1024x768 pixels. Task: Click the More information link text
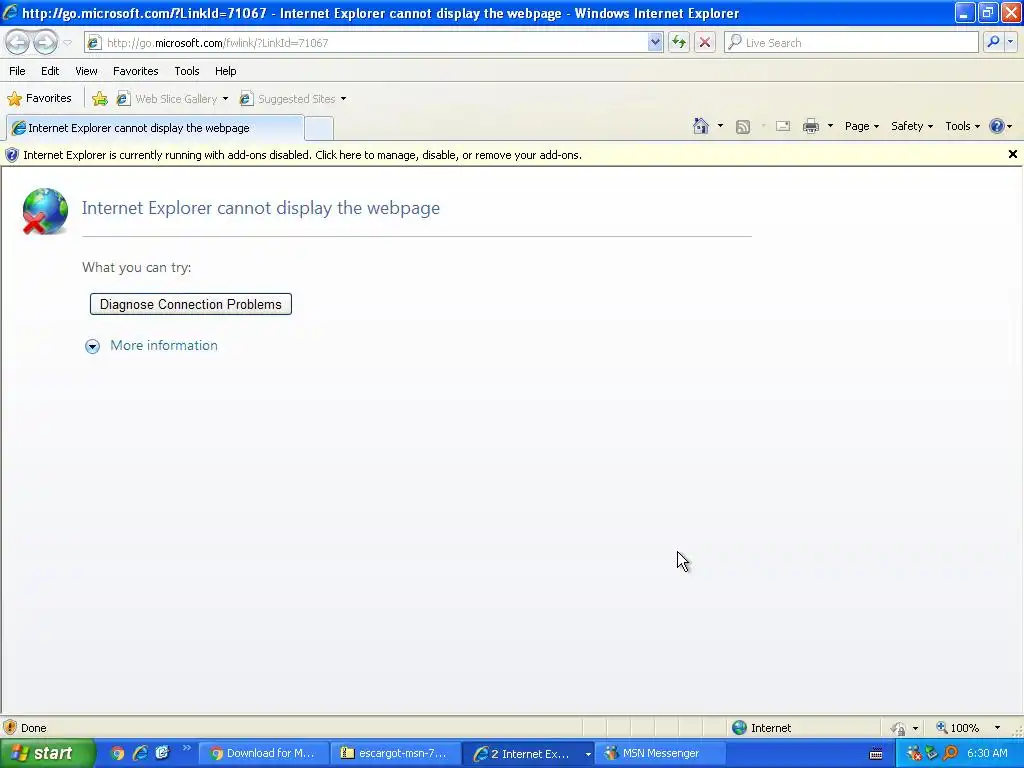(x=164, y=345)
